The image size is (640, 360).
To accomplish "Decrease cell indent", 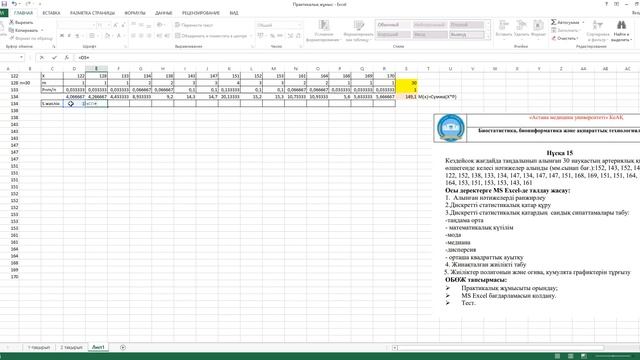I will 159,36.
